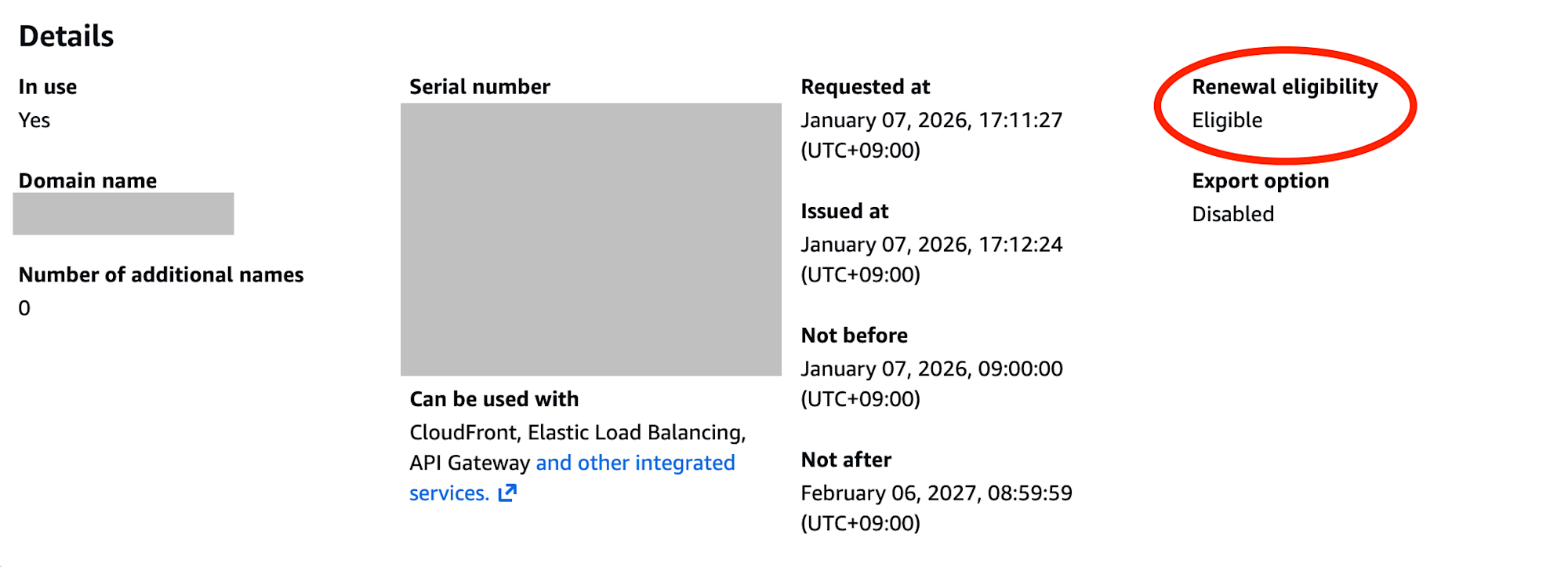Click the Disabled export value

click(x=1232, y=214)
